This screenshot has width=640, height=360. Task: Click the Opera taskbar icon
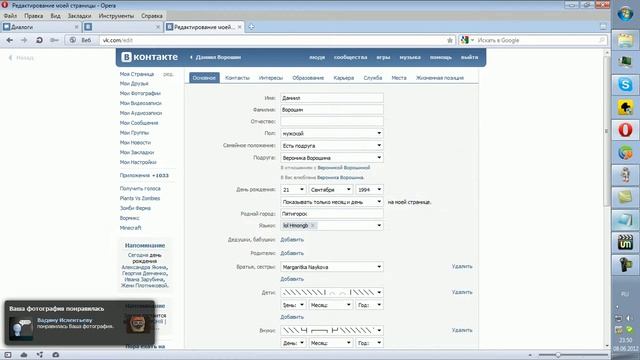pos(625,130)
